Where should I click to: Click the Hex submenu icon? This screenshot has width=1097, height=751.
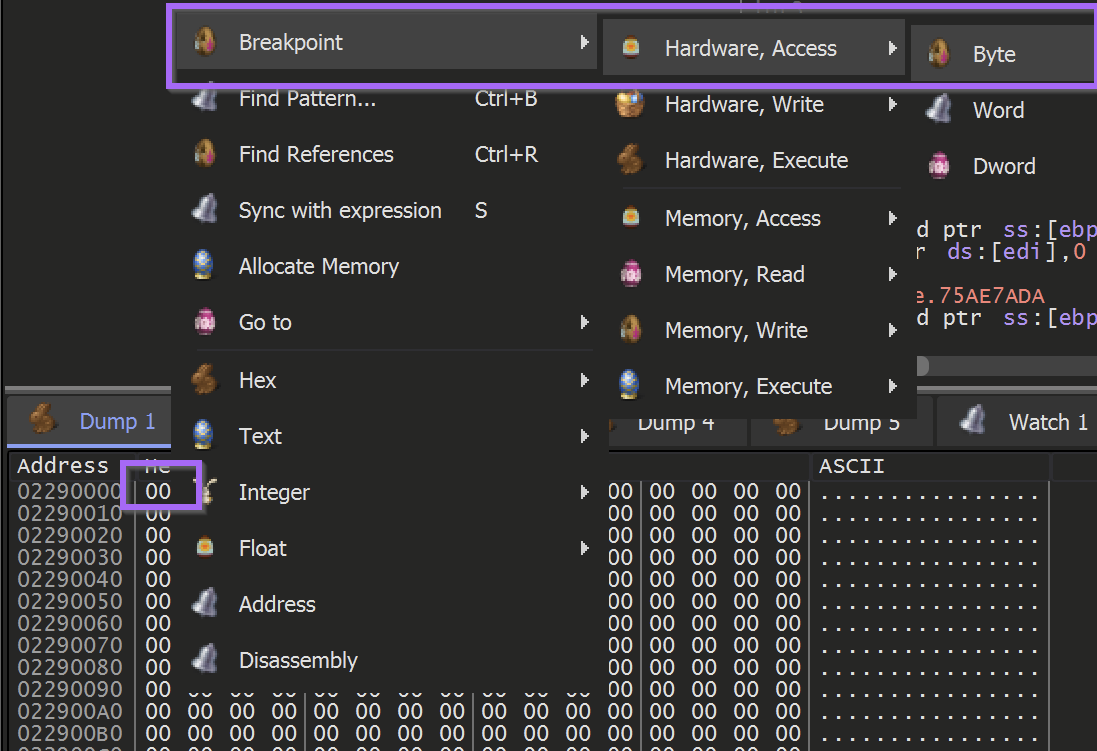coord(207,380)
